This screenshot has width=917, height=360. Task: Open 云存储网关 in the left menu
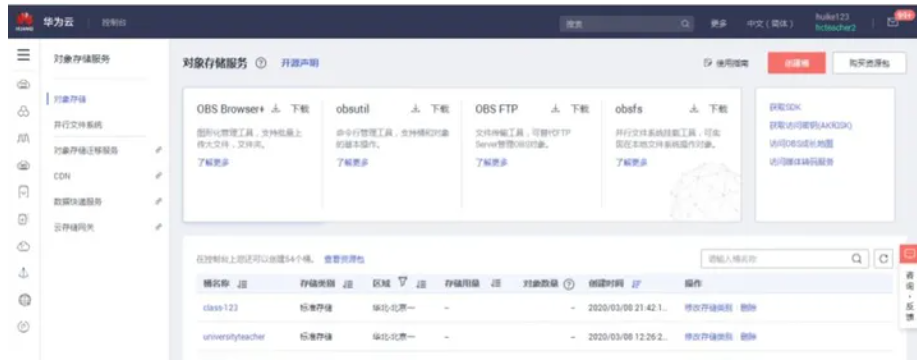(x=74, y=227)
